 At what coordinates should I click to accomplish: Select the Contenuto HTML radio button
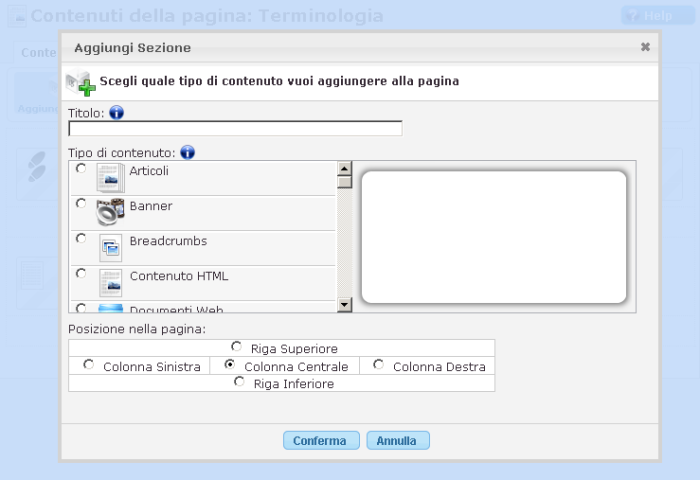[x=81, y=272]
